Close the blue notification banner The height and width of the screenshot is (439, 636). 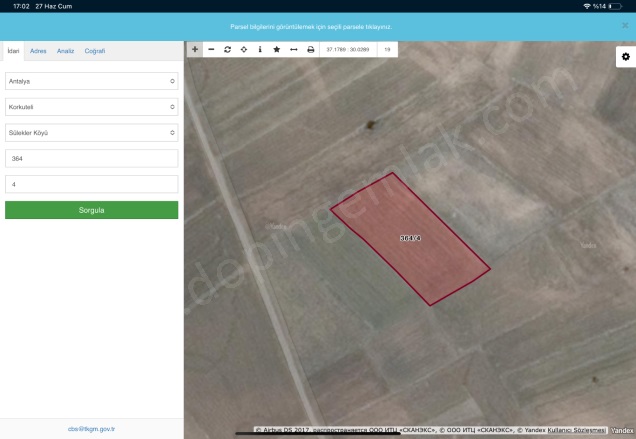tap(625, 25)
